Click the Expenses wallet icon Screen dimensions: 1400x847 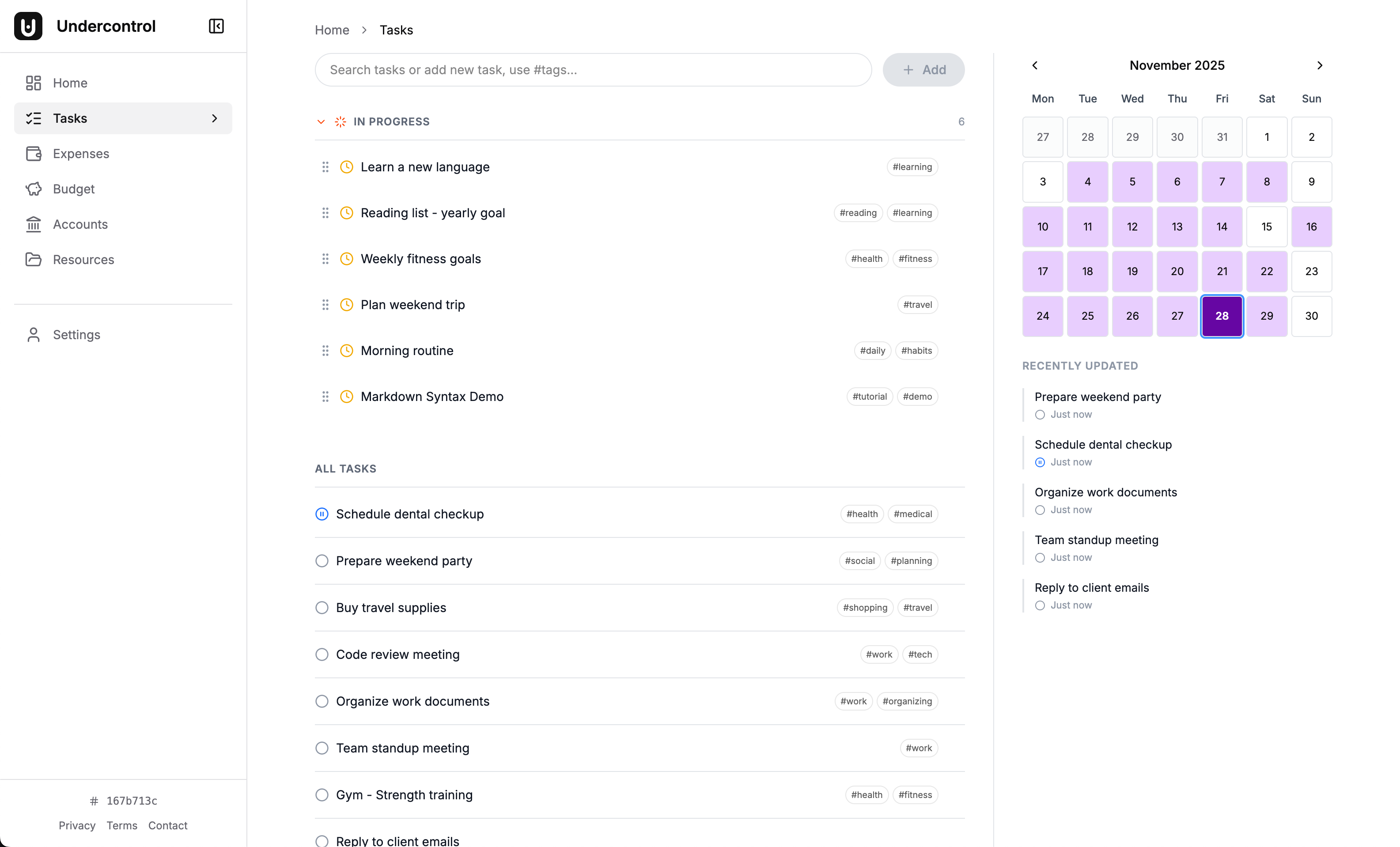tap(34, 153)
